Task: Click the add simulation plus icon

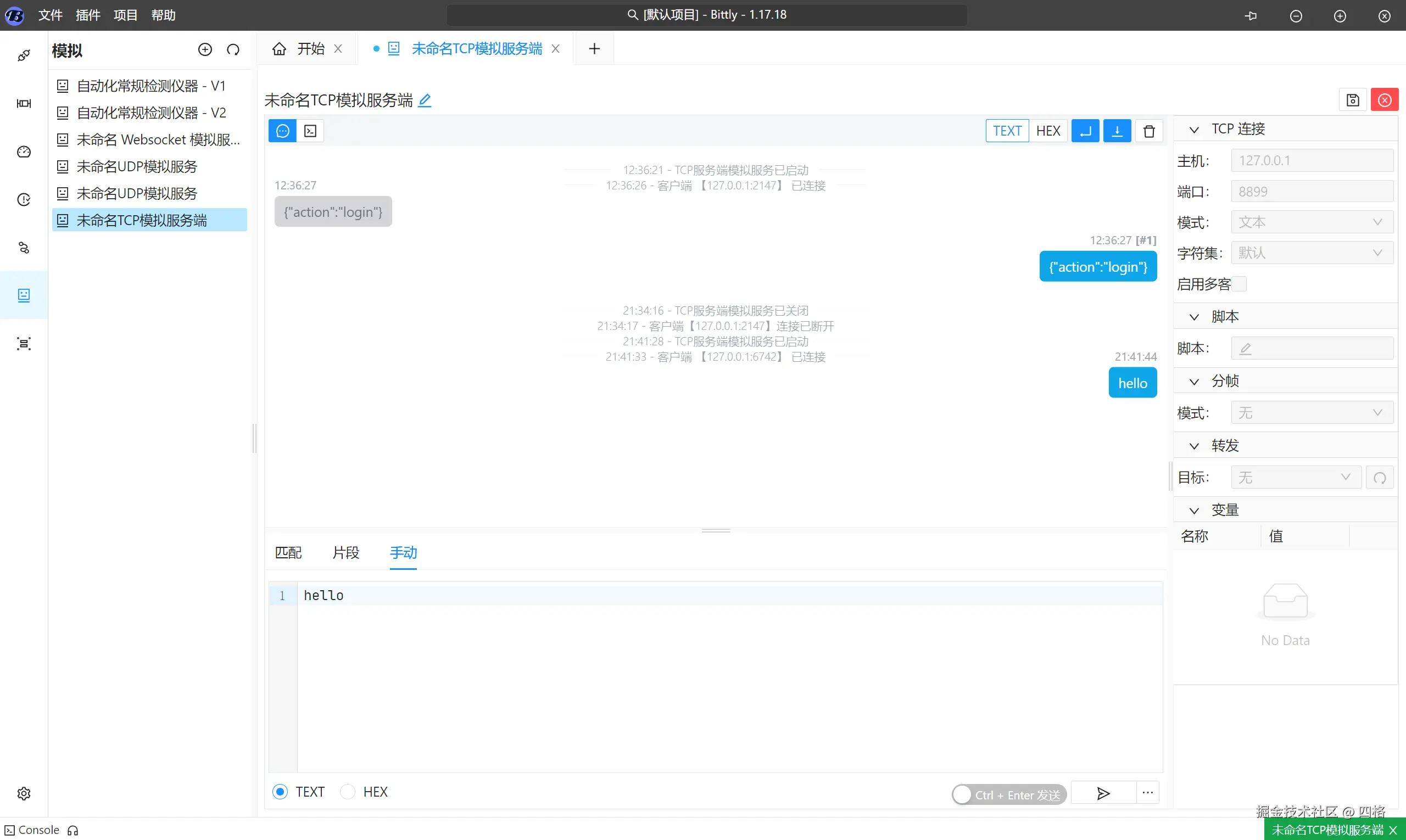Action: click(205, 50)
